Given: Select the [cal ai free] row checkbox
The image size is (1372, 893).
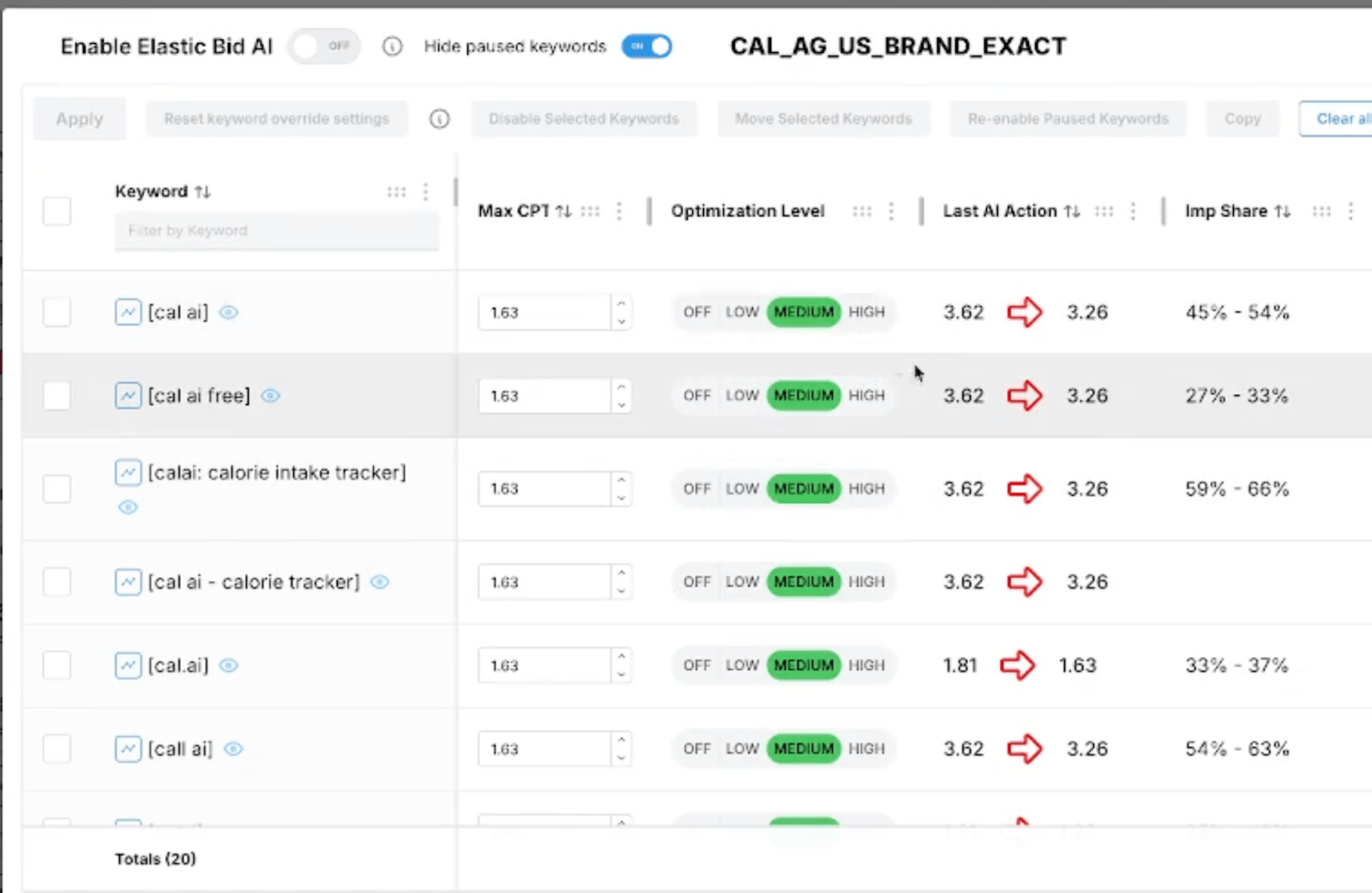Looking at the screenshot, I should click(x=57, y=395).
